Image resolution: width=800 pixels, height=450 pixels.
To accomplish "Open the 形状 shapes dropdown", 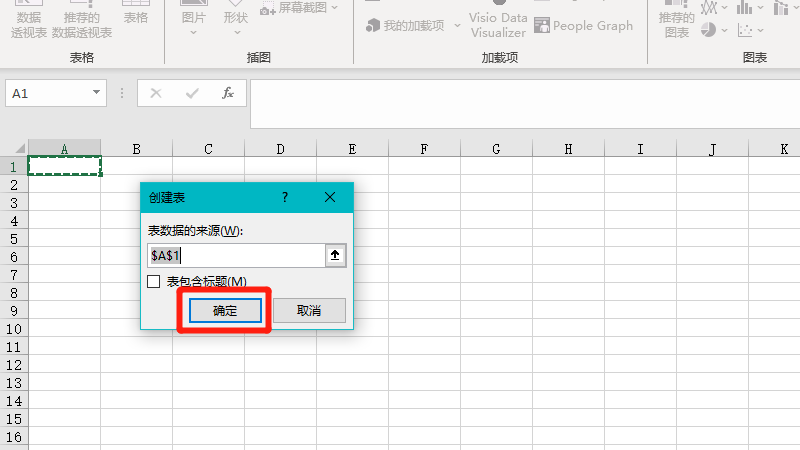I will point(236,22).
